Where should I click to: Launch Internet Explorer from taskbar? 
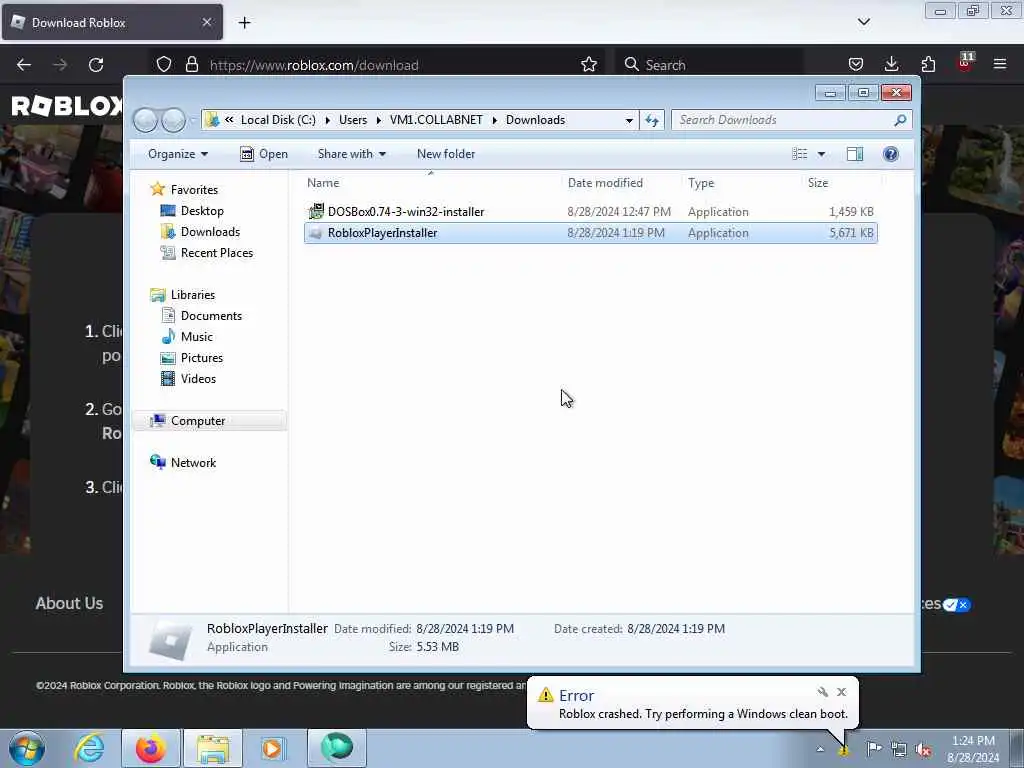click(x=89, y=748)
